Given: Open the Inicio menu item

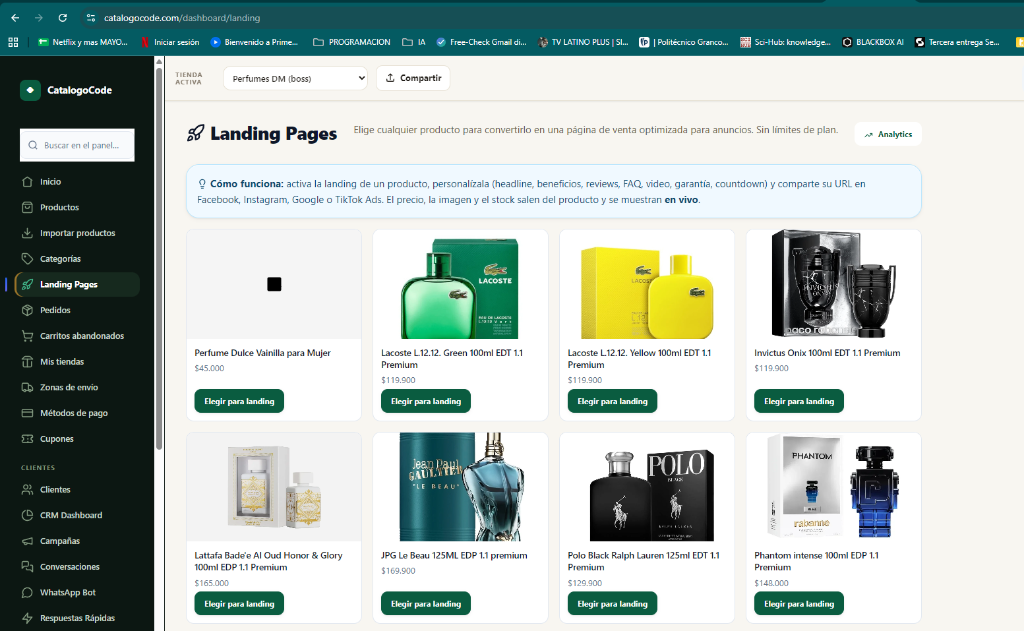Looking at the screenshot, I should tap(77, 182).
